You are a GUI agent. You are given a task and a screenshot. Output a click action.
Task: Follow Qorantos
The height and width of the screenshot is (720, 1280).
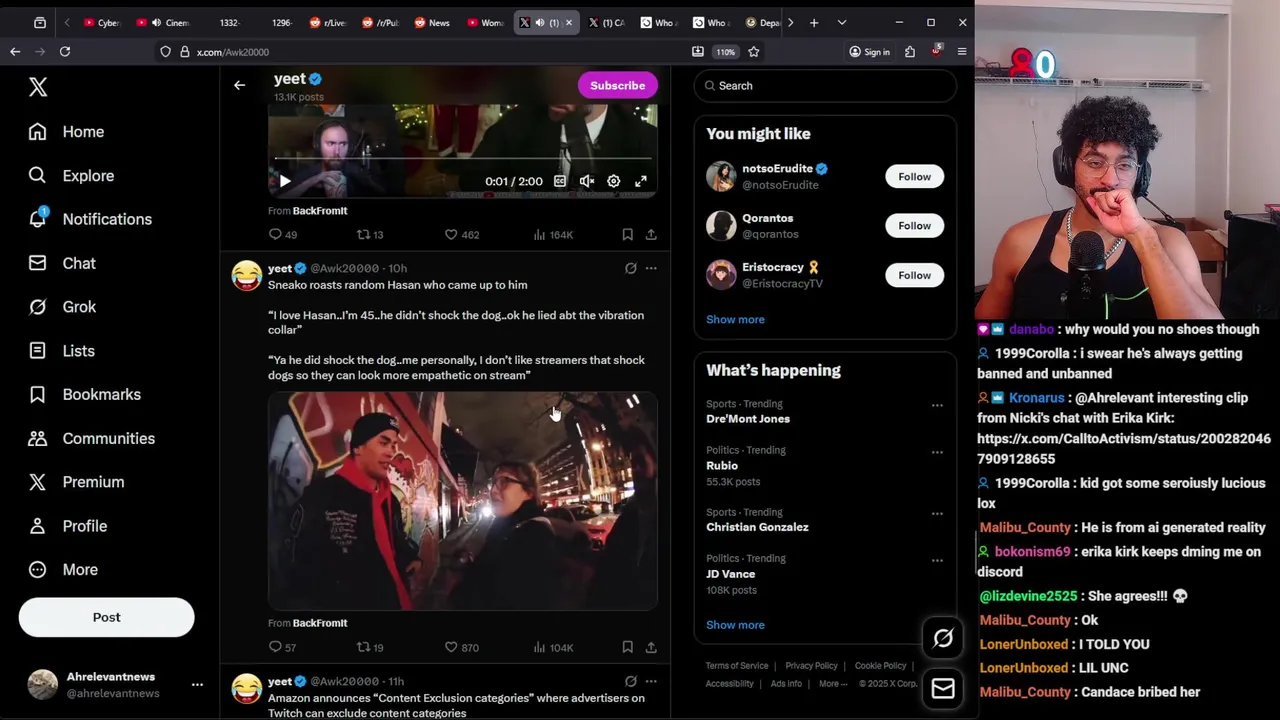914,226
